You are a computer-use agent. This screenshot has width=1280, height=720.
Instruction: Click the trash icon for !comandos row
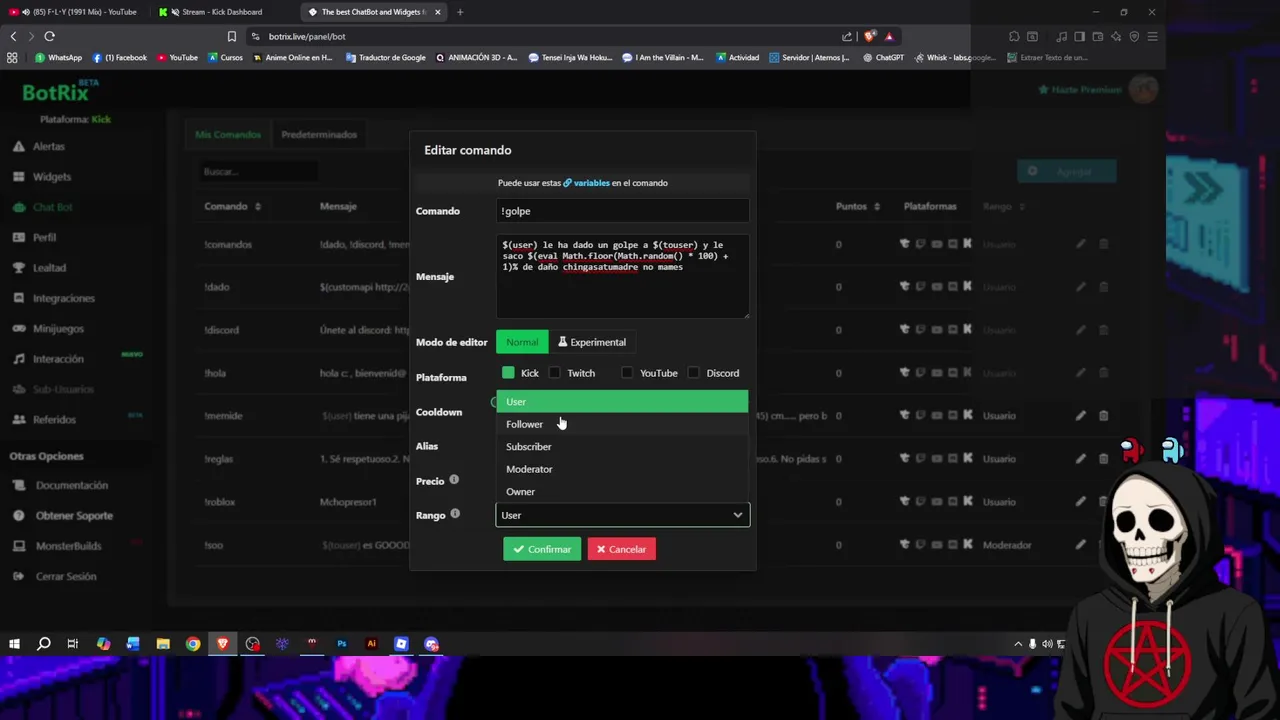point(1104,244)
